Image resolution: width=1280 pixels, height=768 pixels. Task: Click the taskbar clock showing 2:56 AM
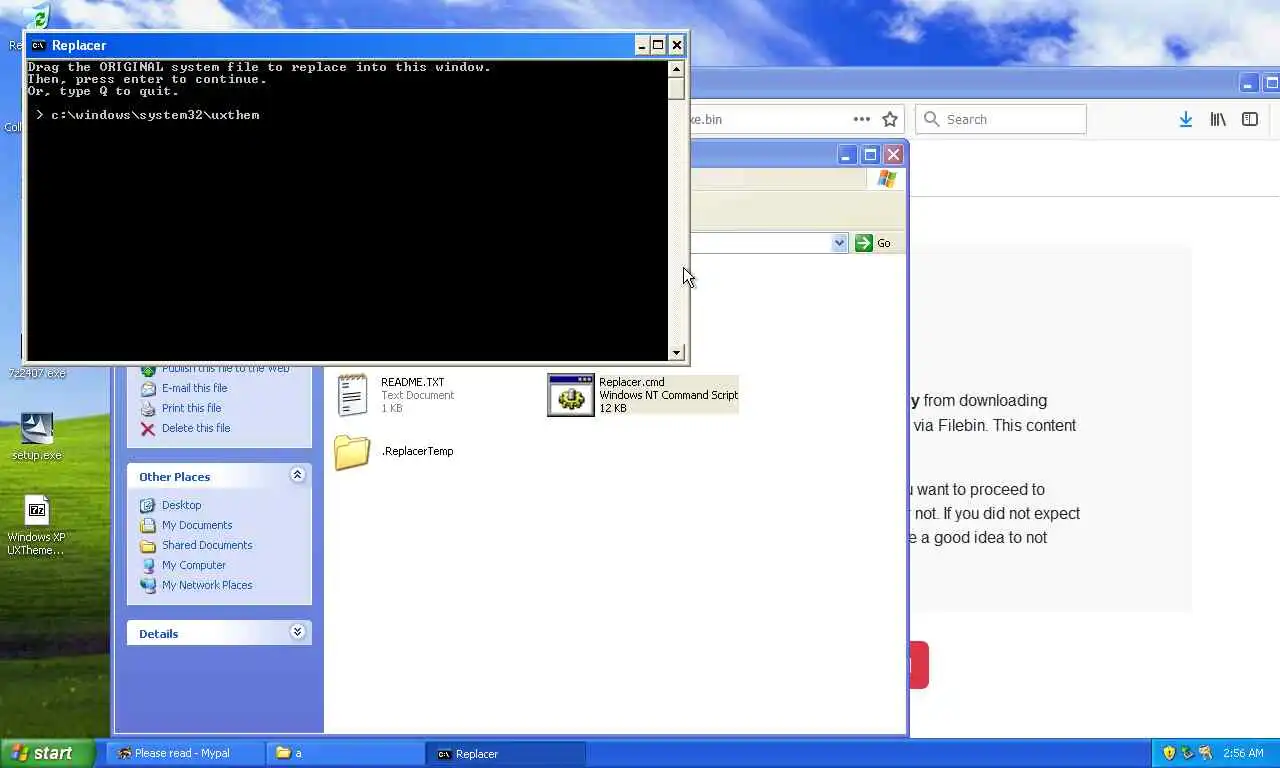(x=1243, y=753)
